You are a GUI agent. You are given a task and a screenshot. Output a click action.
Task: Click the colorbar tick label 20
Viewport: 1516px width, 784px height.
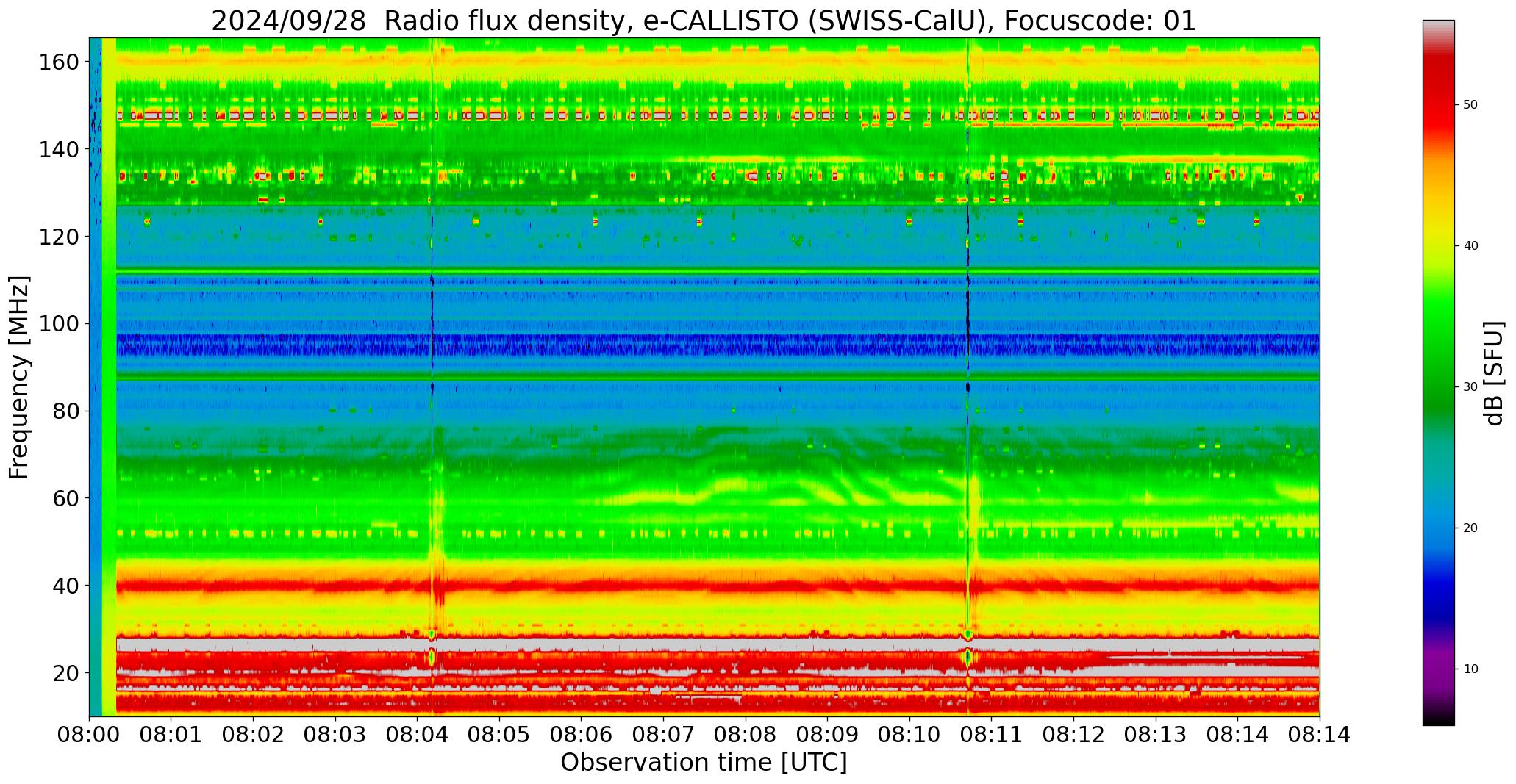click(1470, 528)
